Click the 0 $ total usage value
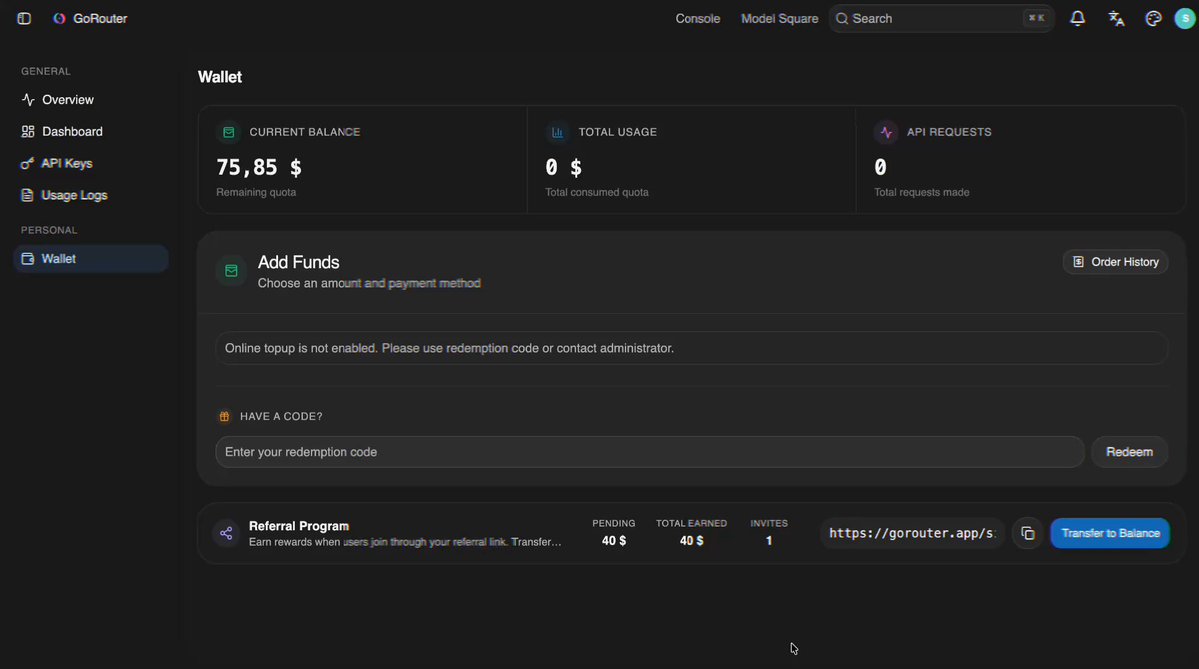This screenshot has height=669, width=1199. 564,167
